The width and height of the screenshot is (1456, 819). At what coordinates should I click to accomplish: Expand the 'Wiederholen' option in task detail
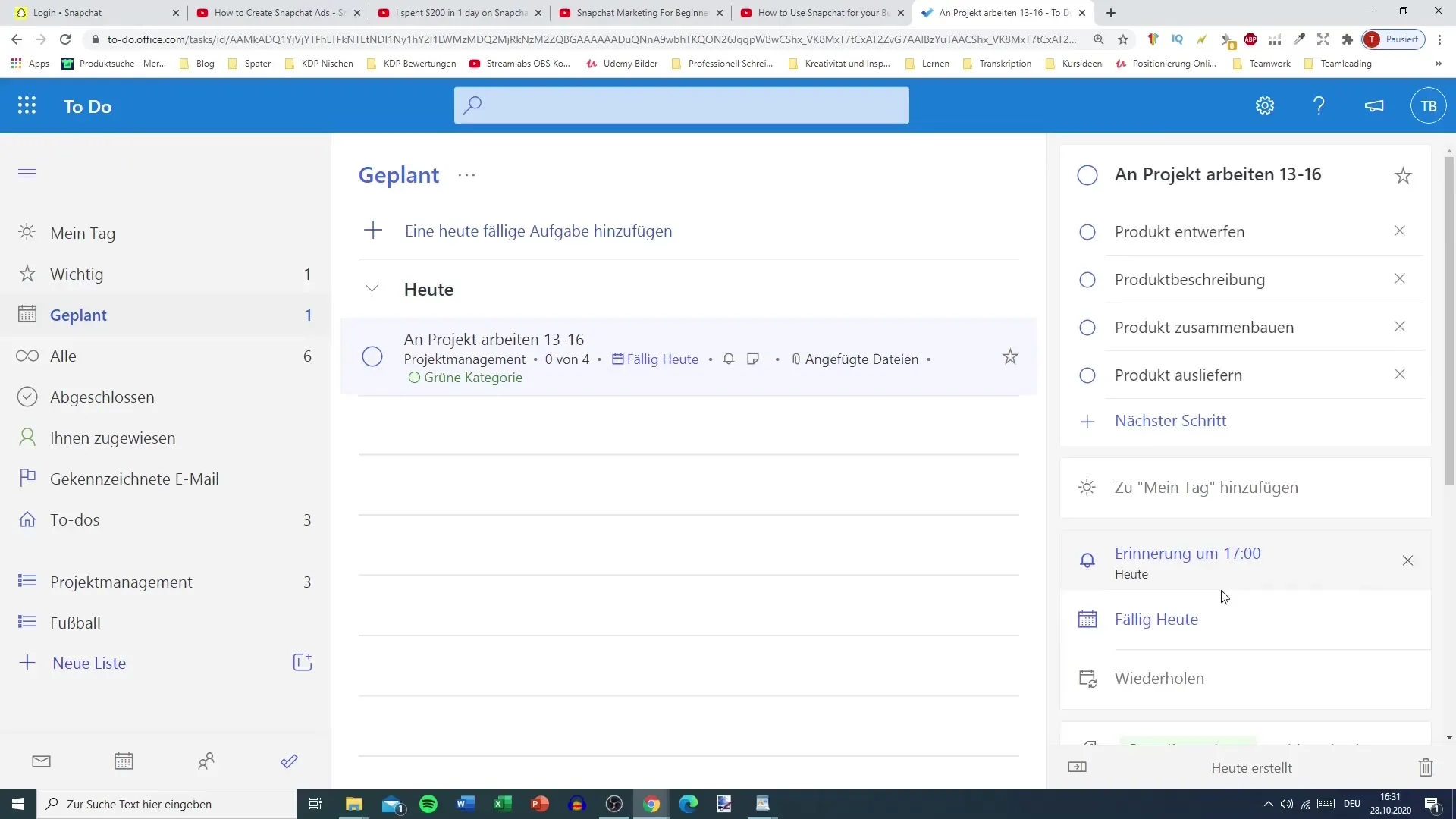point(1159,677)
